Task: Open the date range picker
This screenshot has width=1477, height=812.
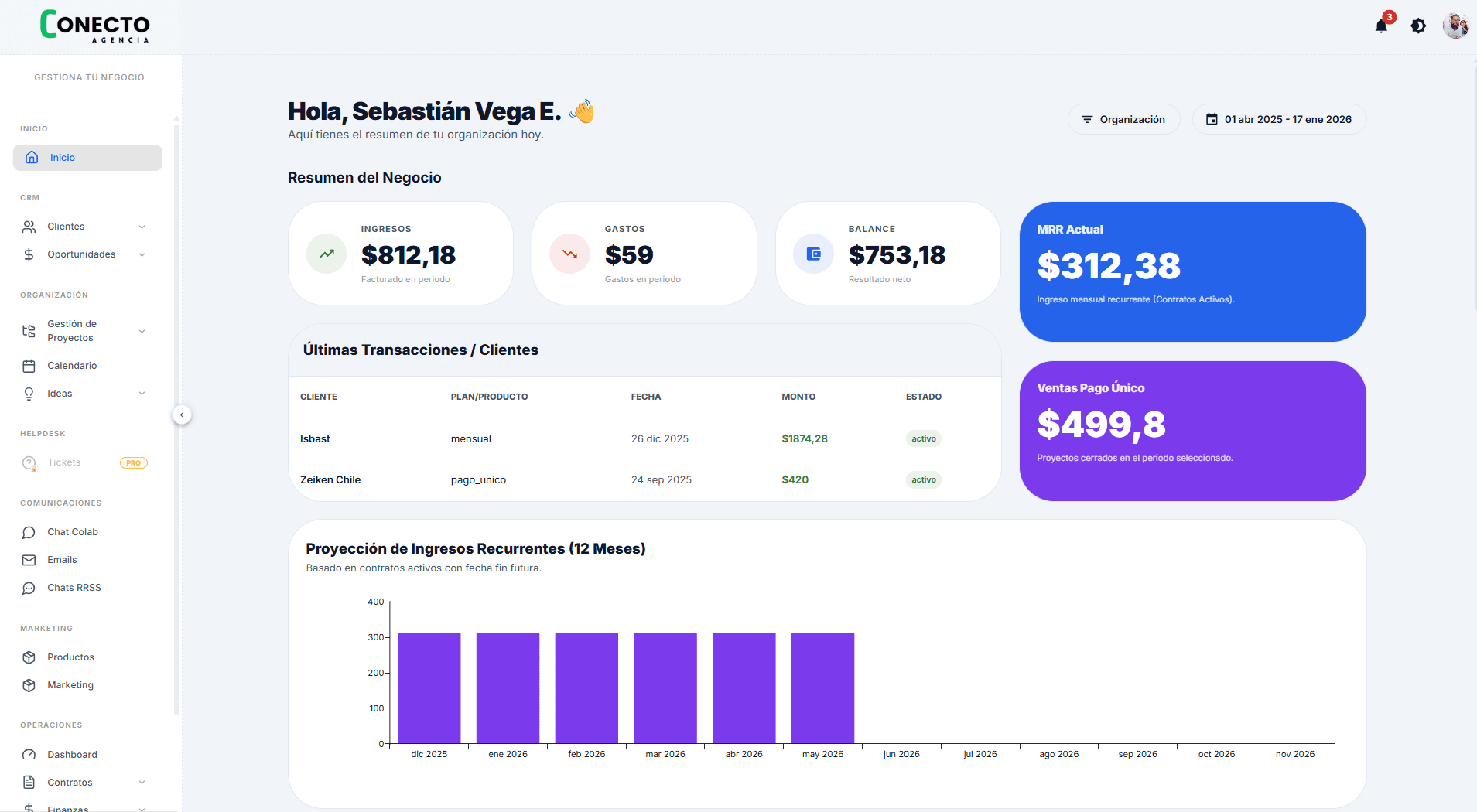Action: [1279, 118]
